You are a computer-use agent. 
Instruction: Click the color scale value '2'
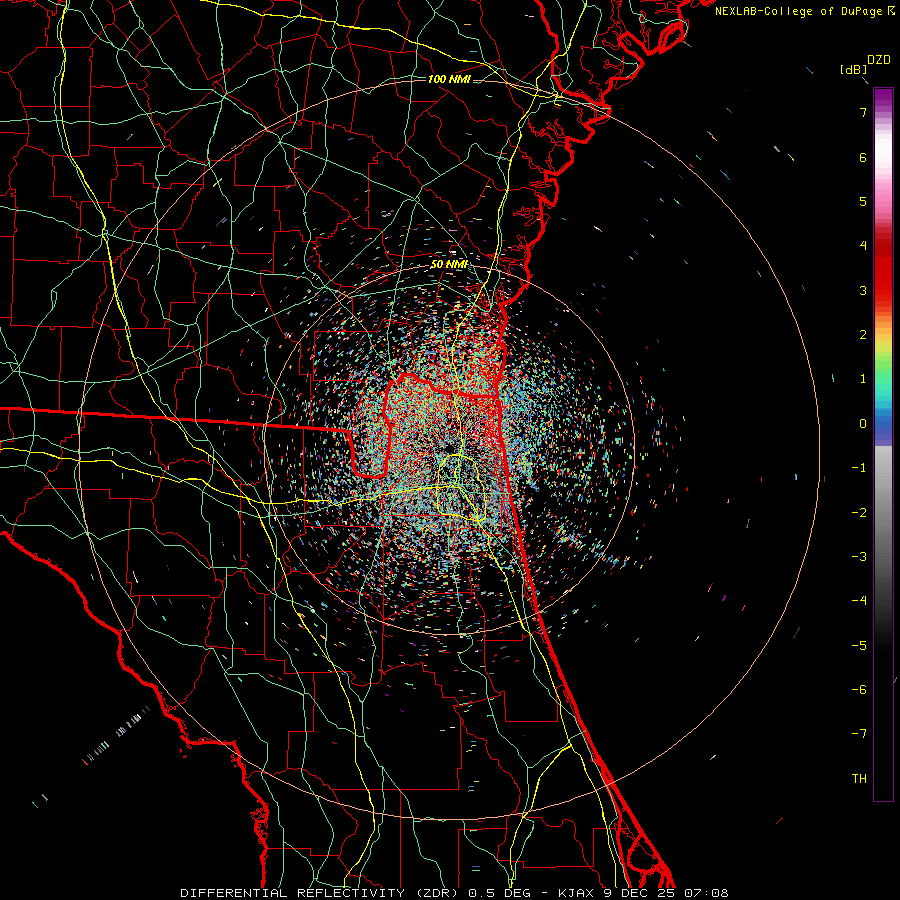(x=863, y=335)
